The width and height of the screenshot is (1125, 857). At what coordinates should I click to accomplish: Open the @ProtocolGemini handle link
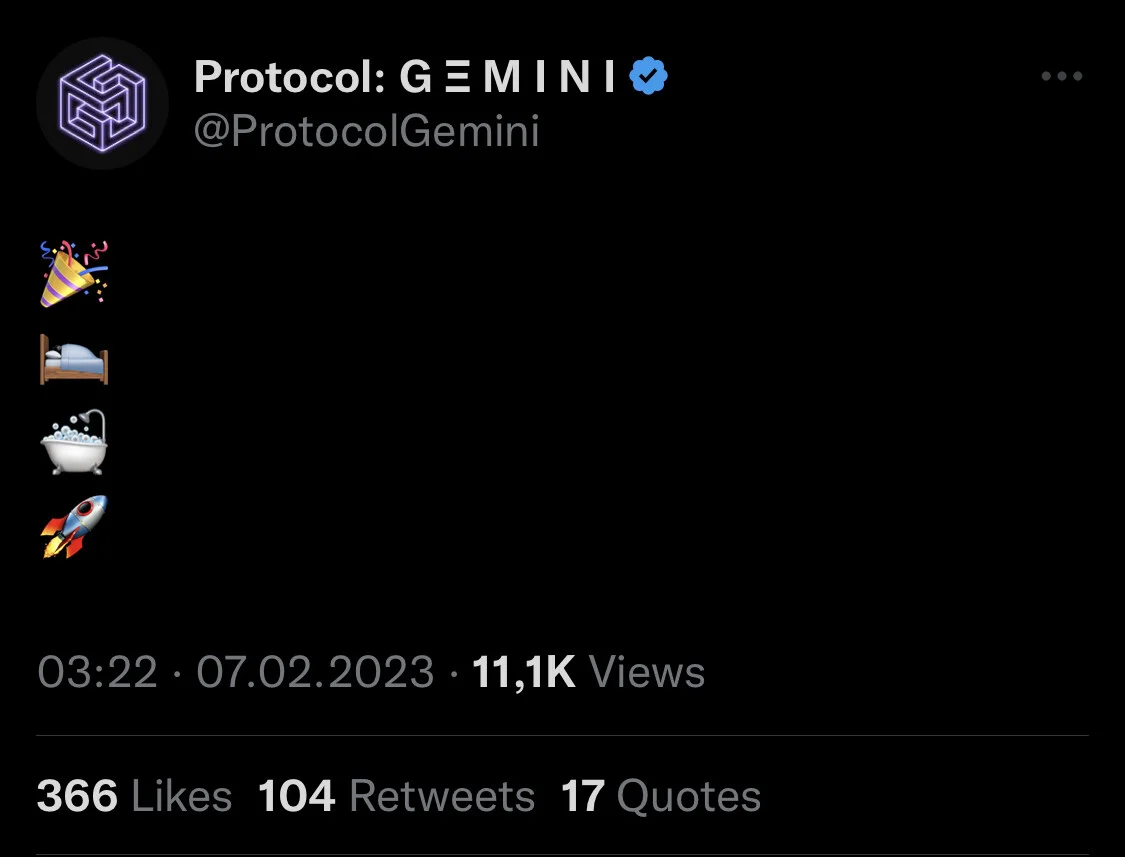(x=367, y=131)
